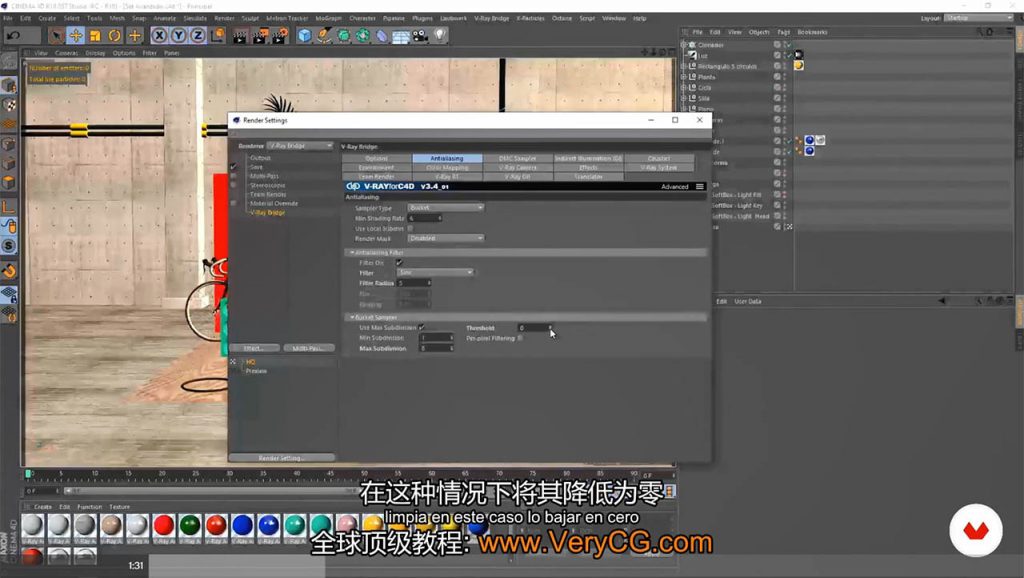Switch to the Color Mapping tab
Viewport: 1024px width, 578px height.
coord(447,167)
